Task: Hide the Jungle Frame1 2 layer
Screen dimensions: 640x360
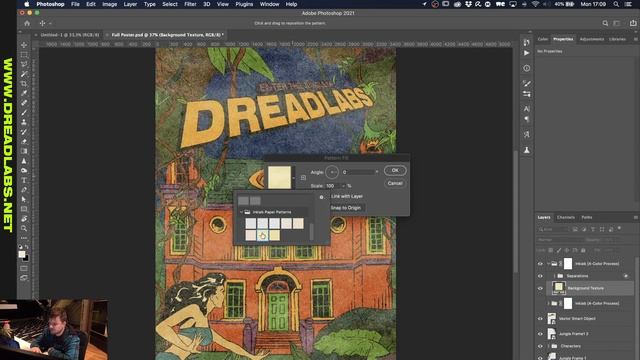Action: coord(540,333)
